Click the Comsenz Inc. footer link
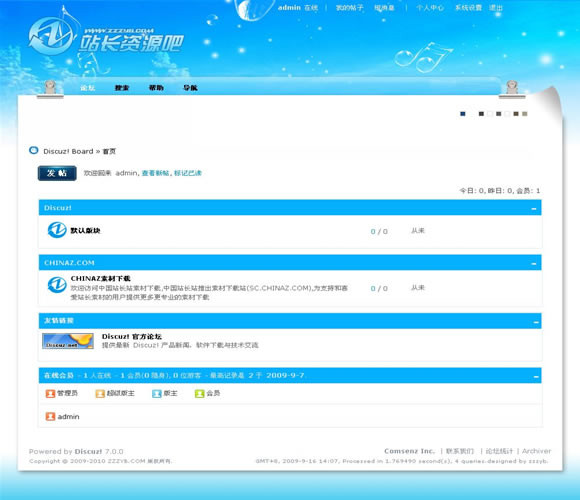Image resolution: width=580 pixels, height=500 pixels. pyautogui.click(x=409, y=451)
